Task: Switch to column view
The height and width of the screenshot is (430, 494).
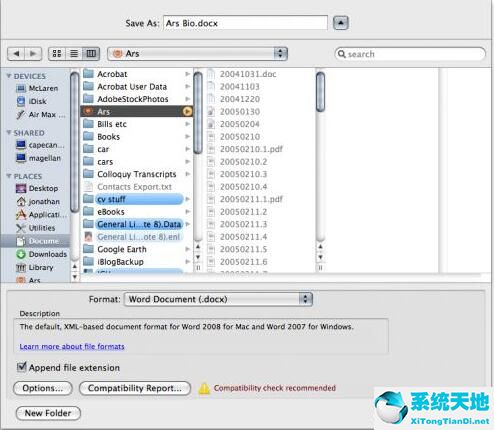Action: [91, 54]
